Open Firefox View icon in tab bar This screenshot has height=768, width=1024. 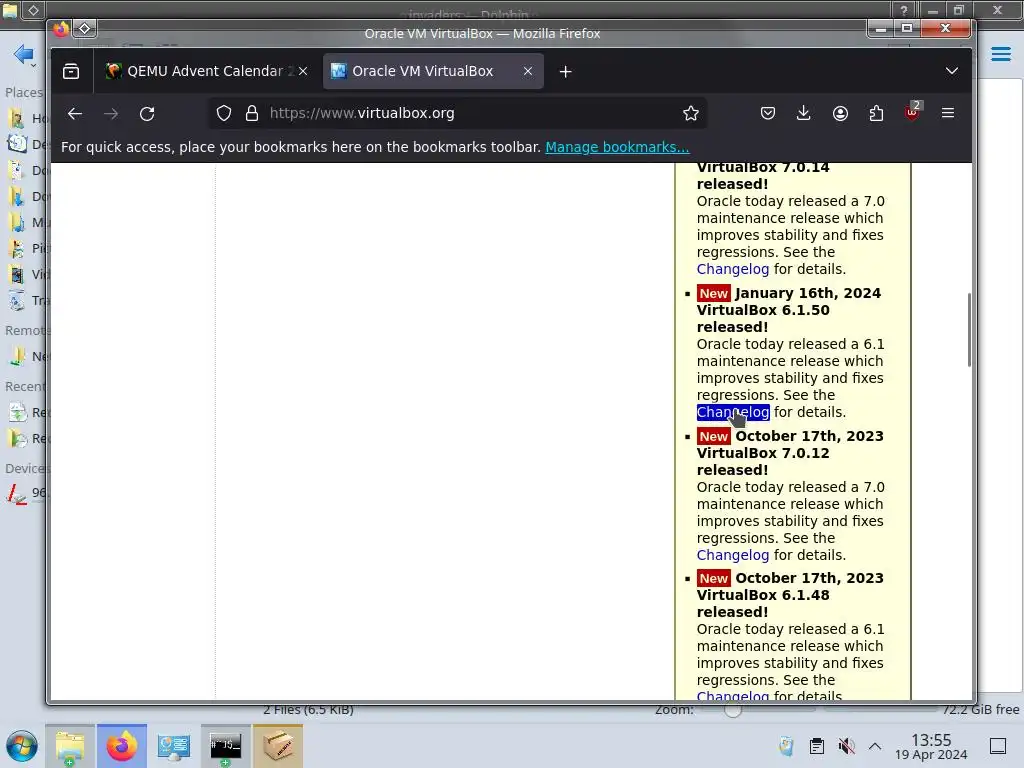pyautogui.click(x=71, y=71)
